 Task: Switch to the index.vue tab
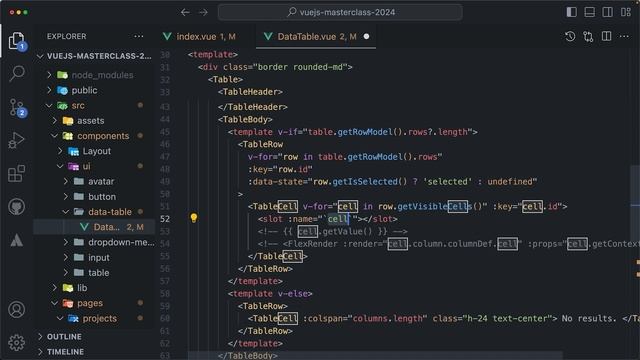199,36
